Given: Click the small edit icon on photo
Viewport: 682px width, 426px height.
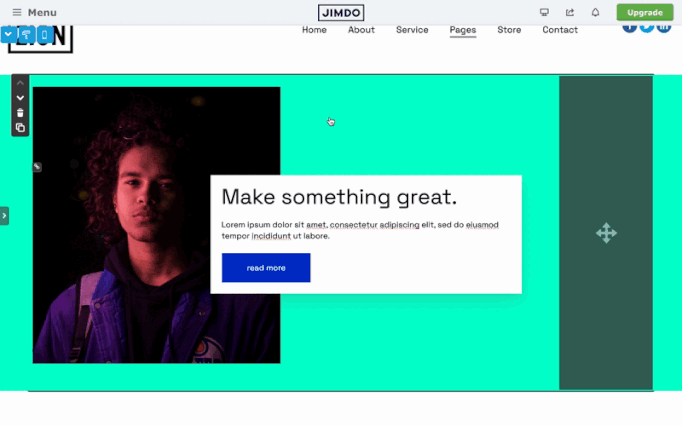Looking at the screenshot, I should point(37,167).
